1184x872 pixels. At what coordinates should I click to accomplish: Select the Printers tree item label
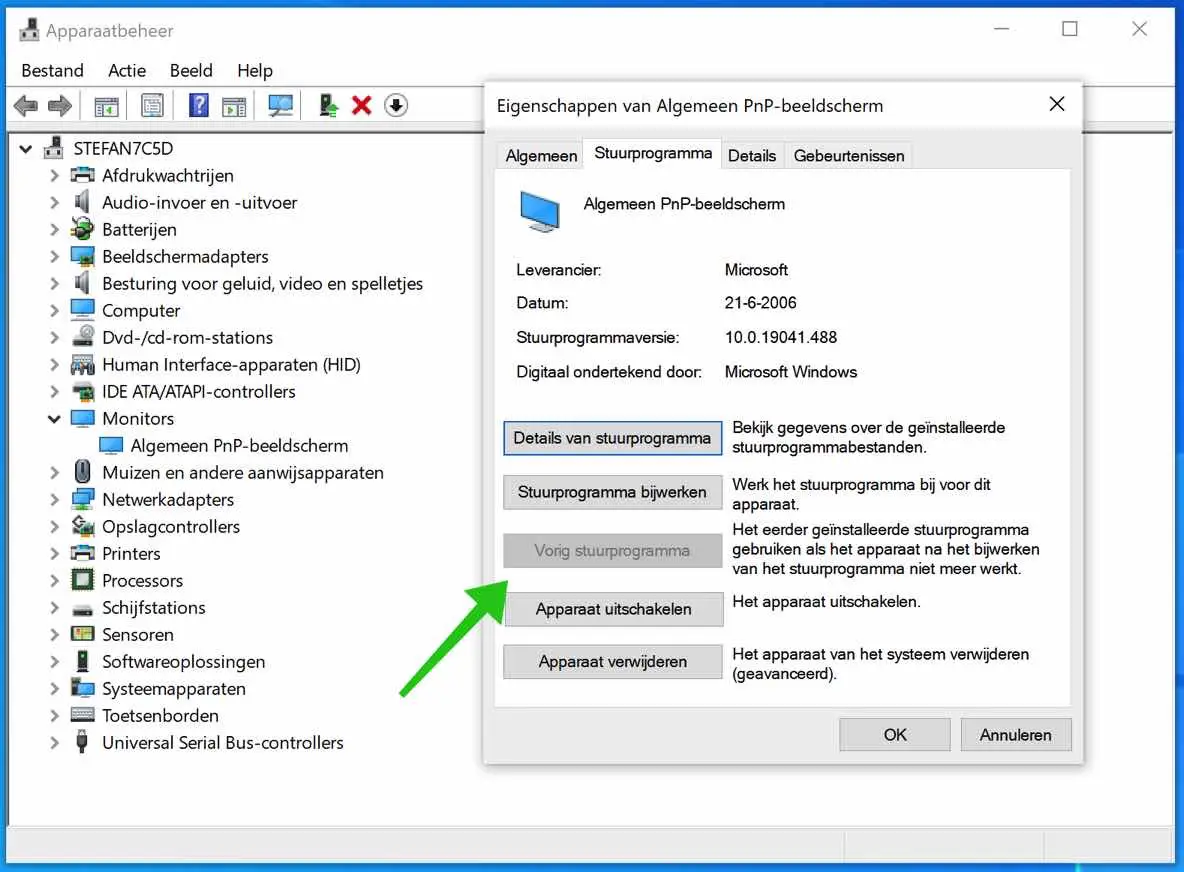(x=131, y=553)
